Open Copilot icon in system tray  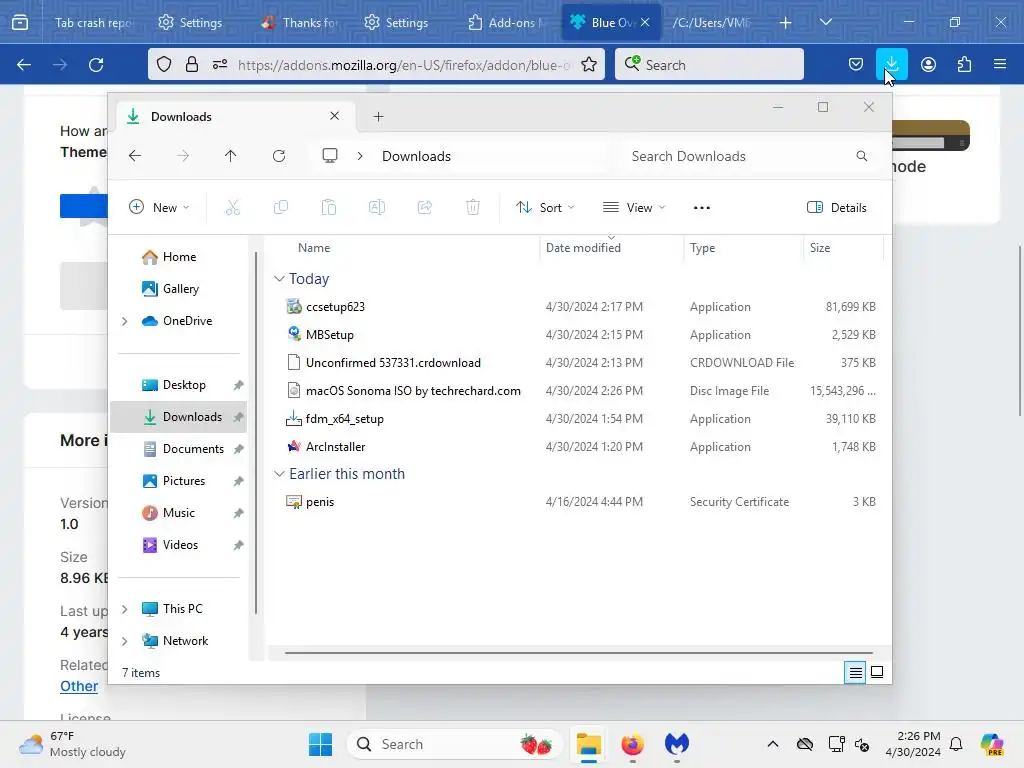pos(991,744)
